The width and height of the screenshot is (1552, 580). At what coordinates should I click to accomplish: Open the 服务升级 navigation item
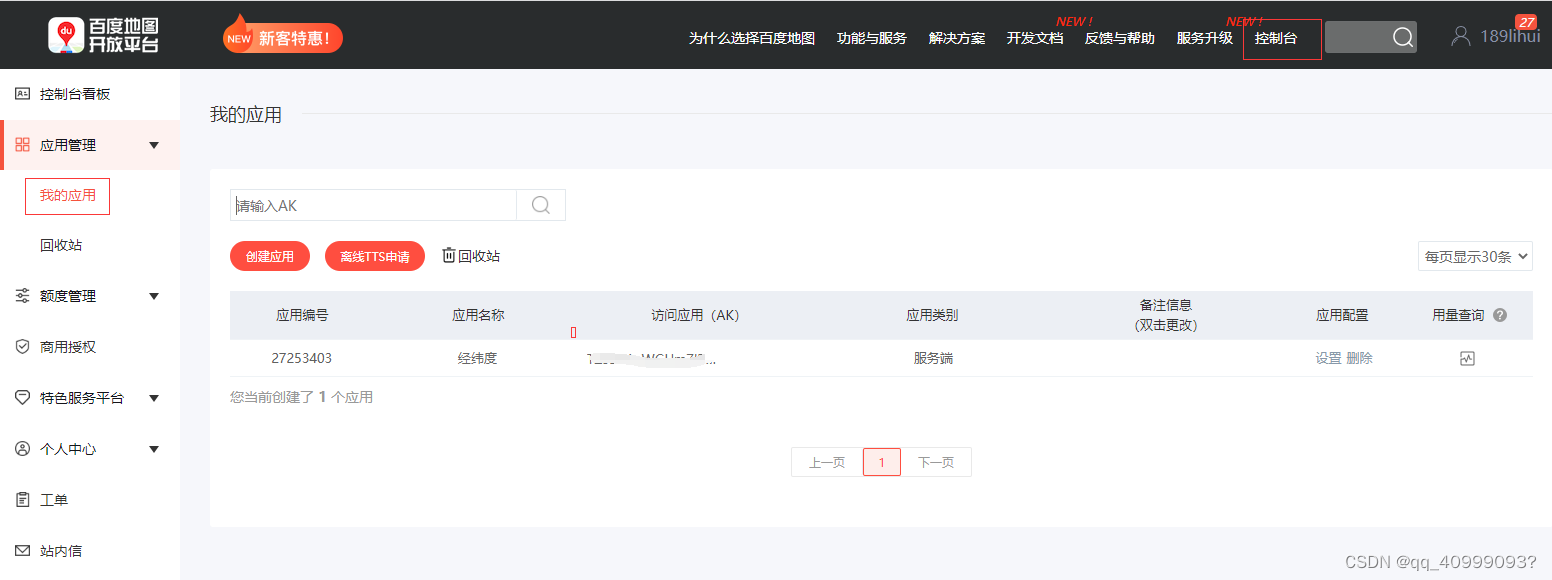tap(1205, 38)
